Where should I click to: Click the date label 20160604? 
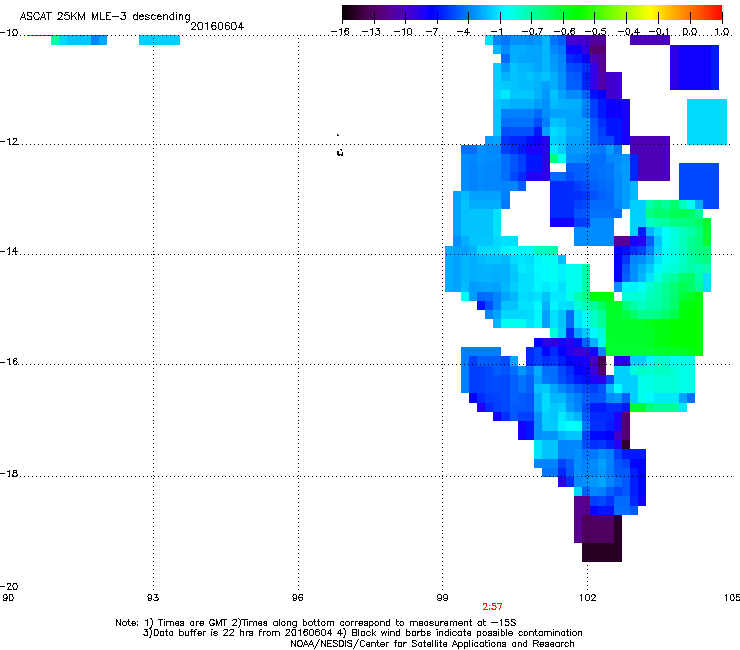[x=217, y=26]
